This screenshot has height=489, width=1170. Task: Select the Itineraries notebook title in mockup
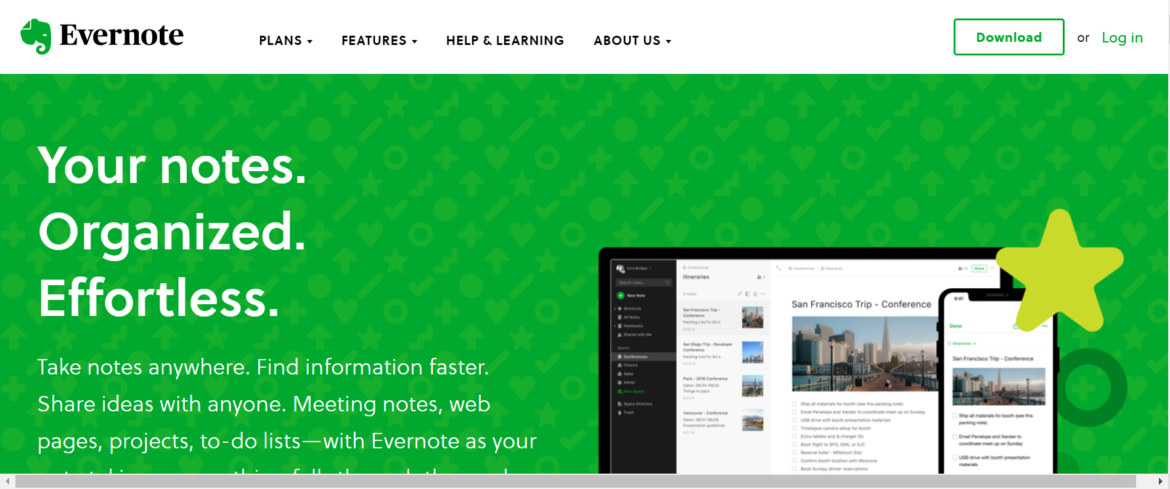(696, 277)
